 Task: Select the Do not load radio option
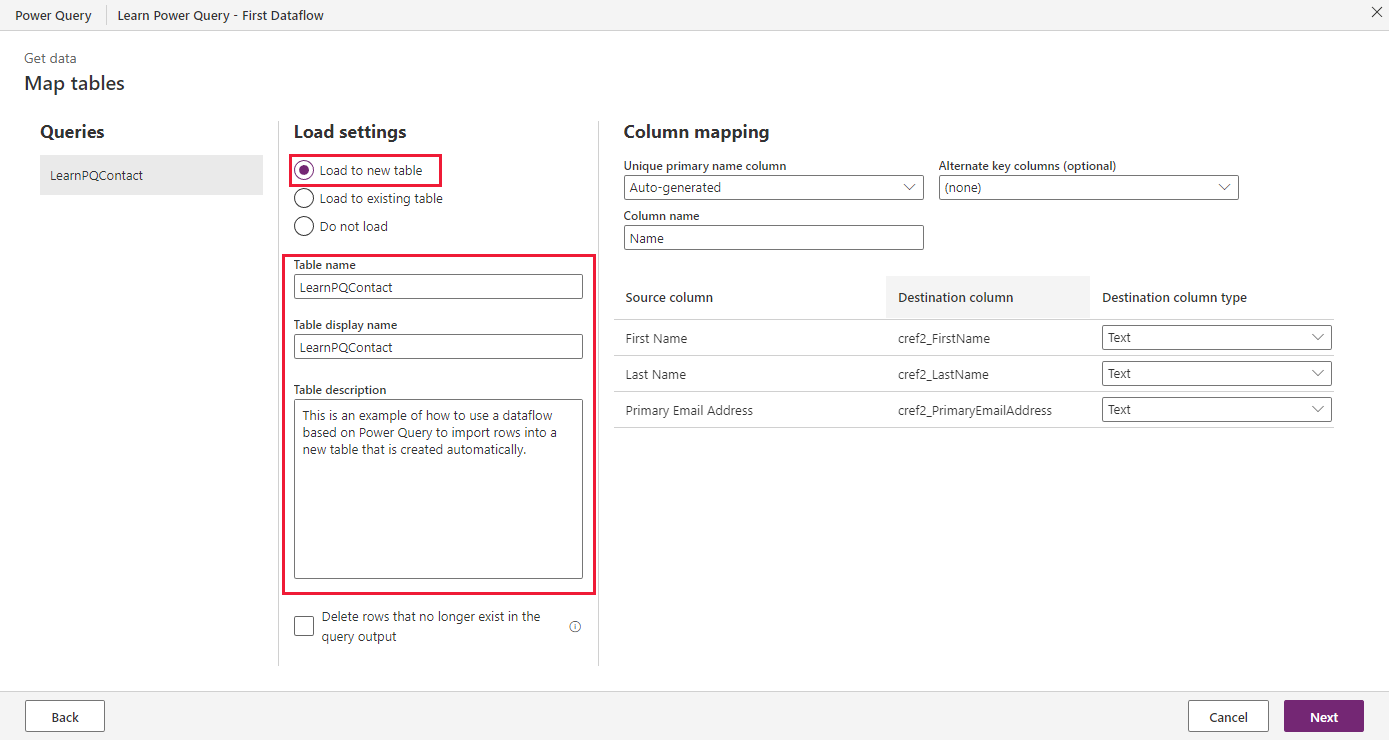(304, 226)
